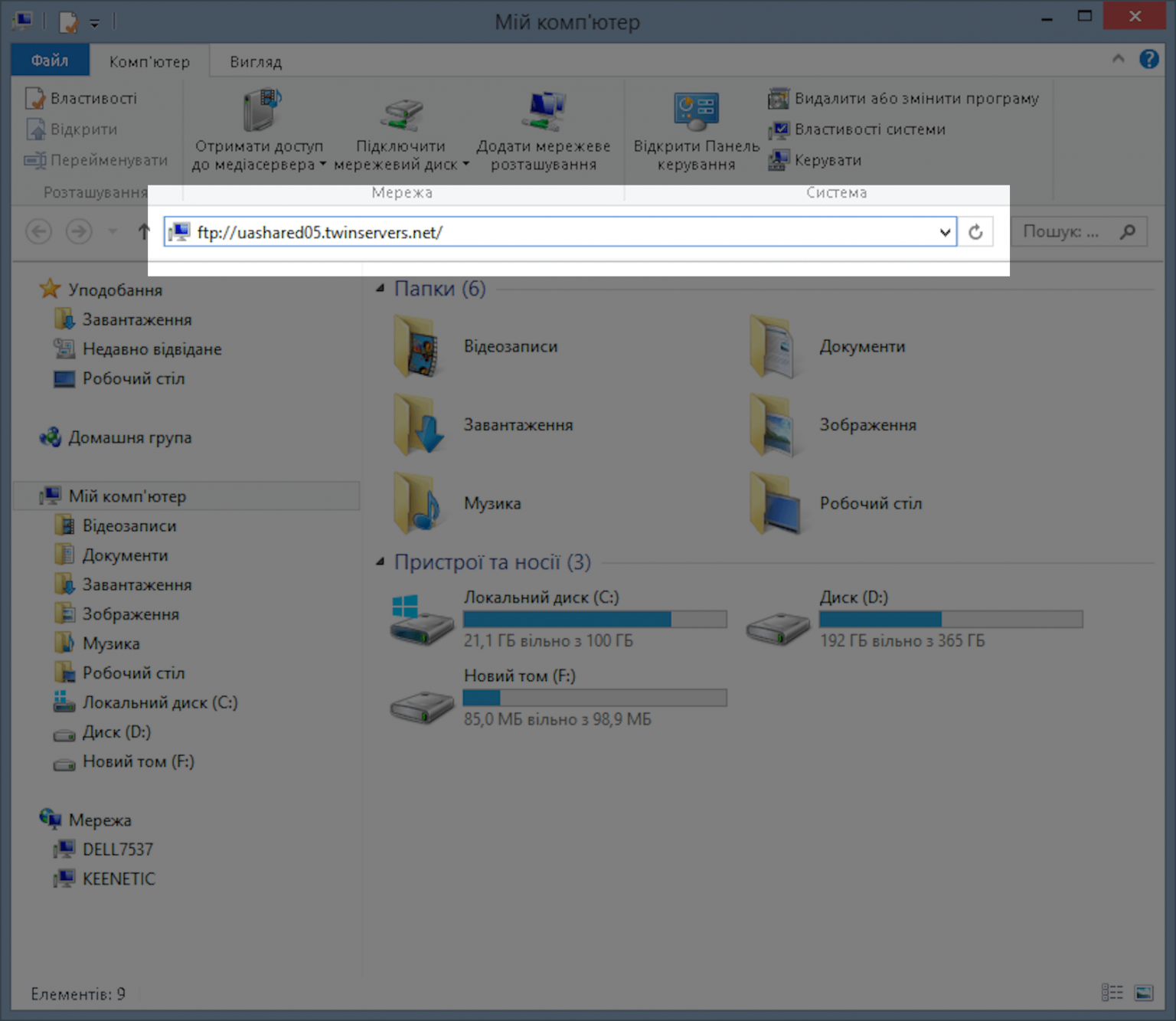Click Властивості системи in the ribbon

click(869, 129)
